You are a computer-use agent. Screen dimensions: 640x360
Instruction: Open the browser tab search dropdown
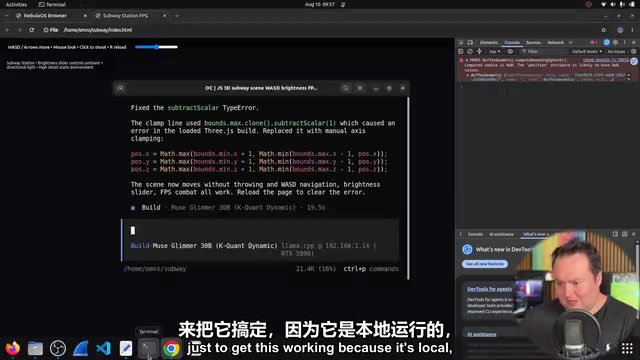[7, 16]
